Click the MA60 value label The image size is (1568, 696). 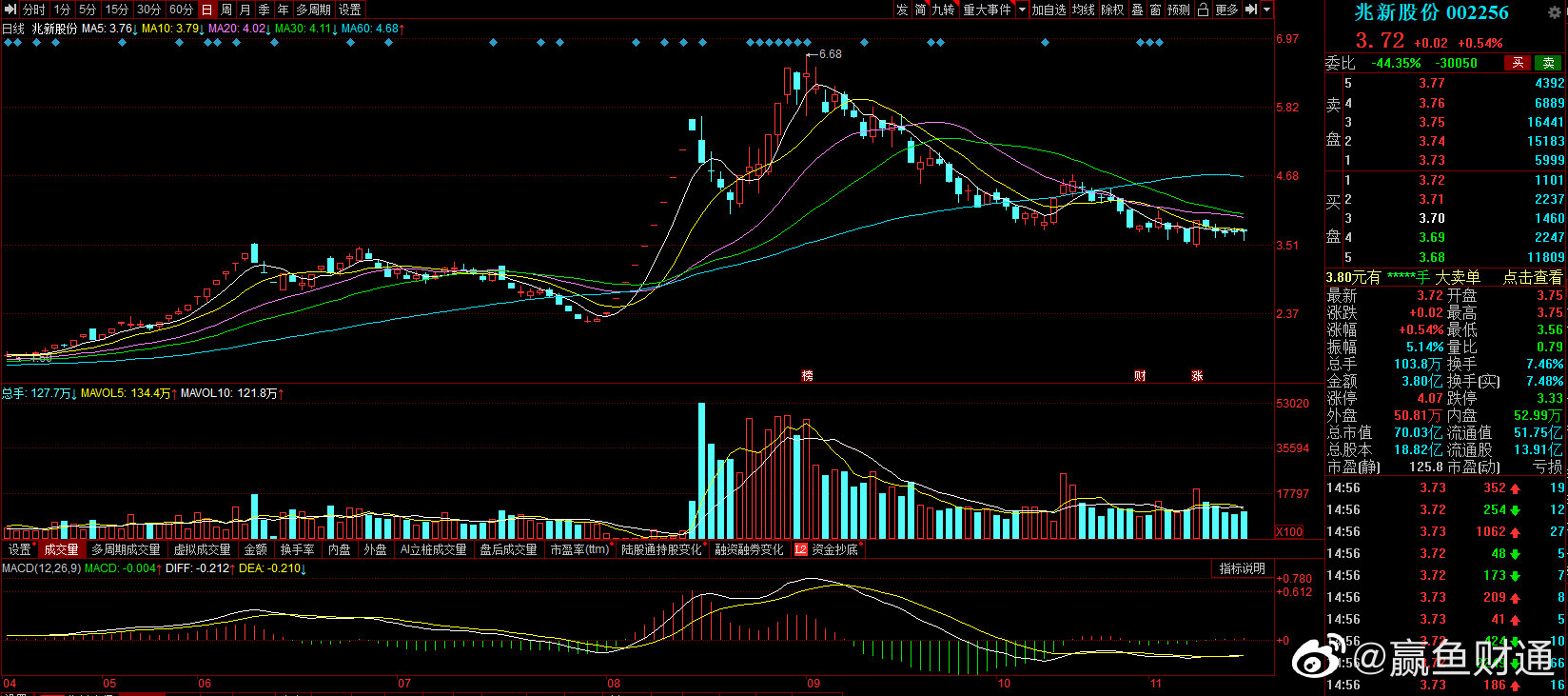pos(373,29)
